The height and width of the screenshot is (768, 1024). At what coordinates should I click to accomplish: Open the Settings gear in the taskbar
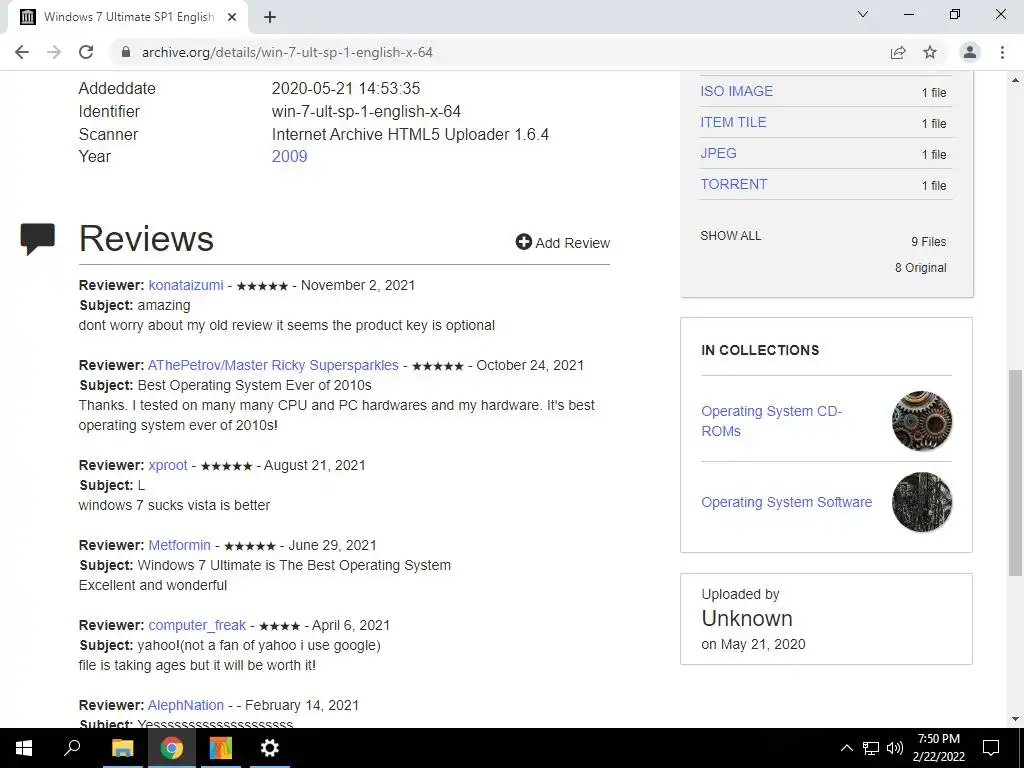pos(270,748)
